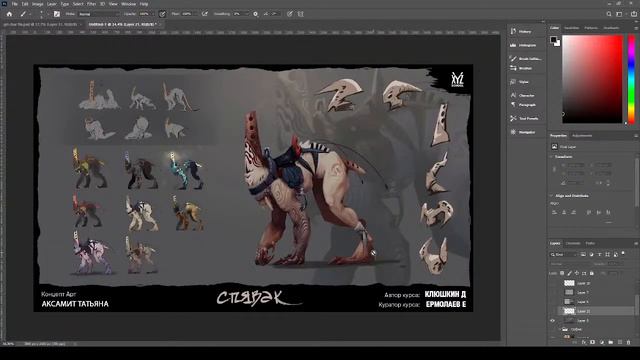This screenshot has width=640, height=360.
Task: Toggle the layer filtering switch
Action: tap(623, 254)
